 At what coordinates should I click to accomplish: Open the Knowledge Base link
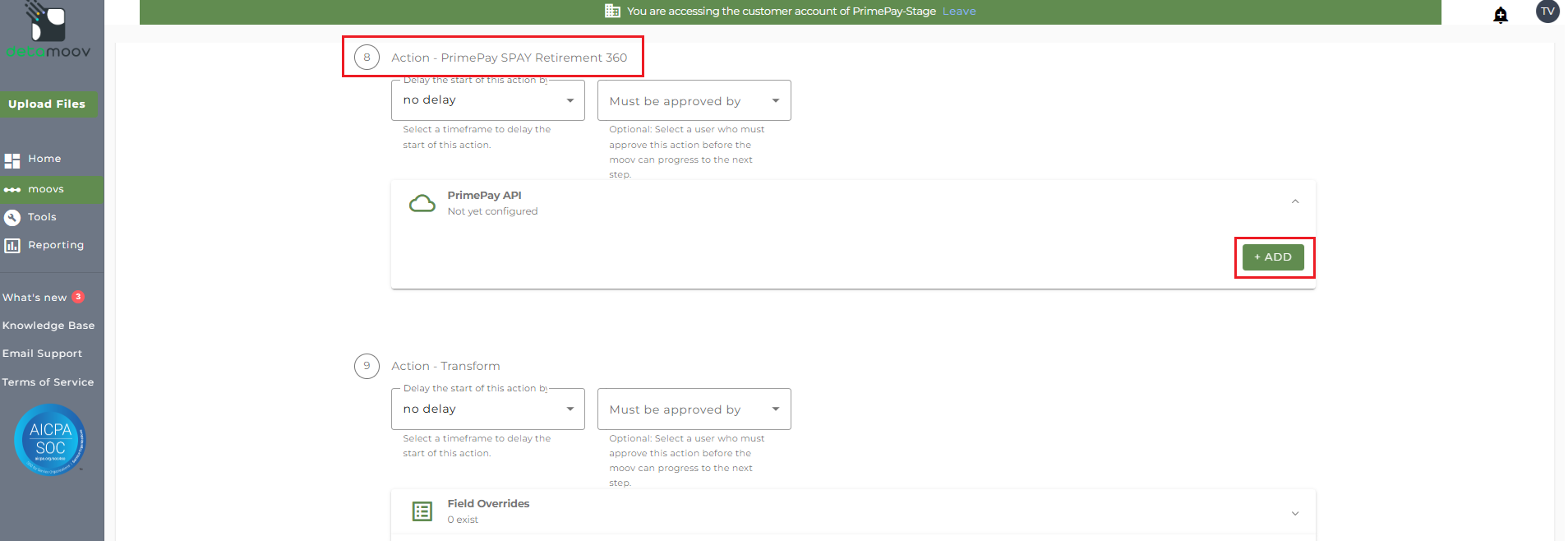coord(48,326)
